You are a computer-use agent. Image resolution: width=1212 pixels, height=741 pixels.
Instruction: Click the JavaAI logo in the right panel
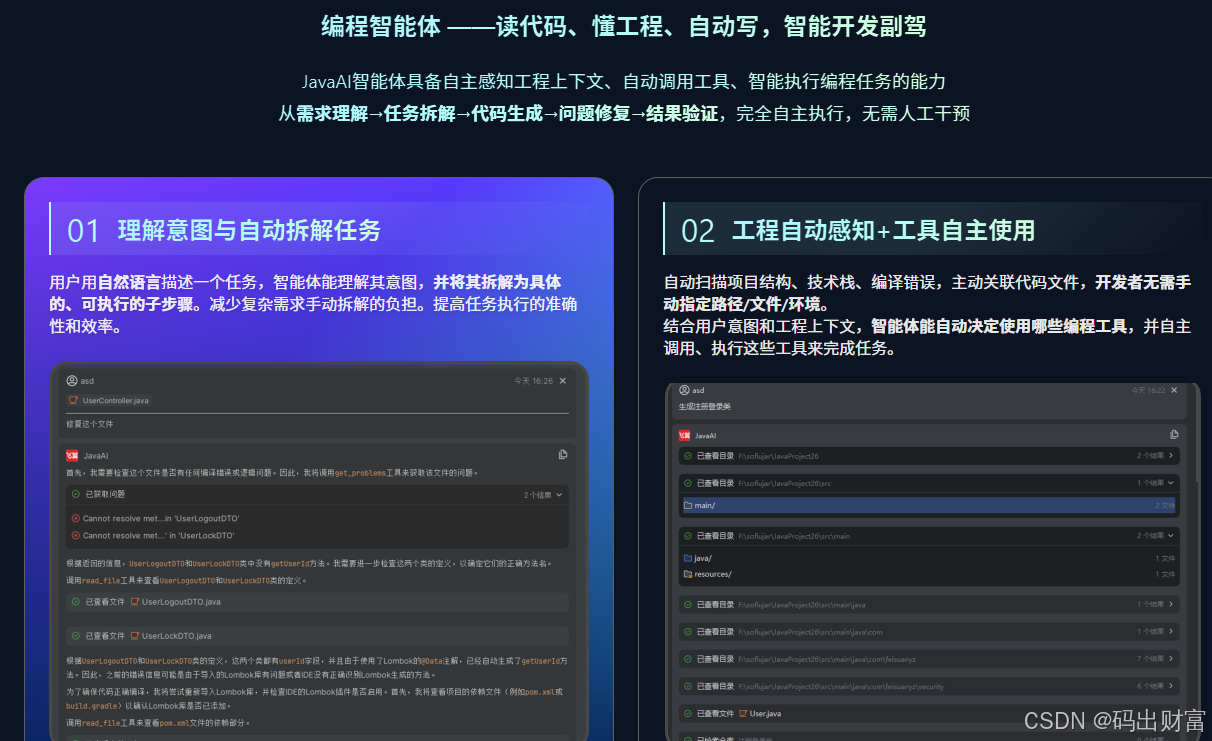tap(685, 436)
